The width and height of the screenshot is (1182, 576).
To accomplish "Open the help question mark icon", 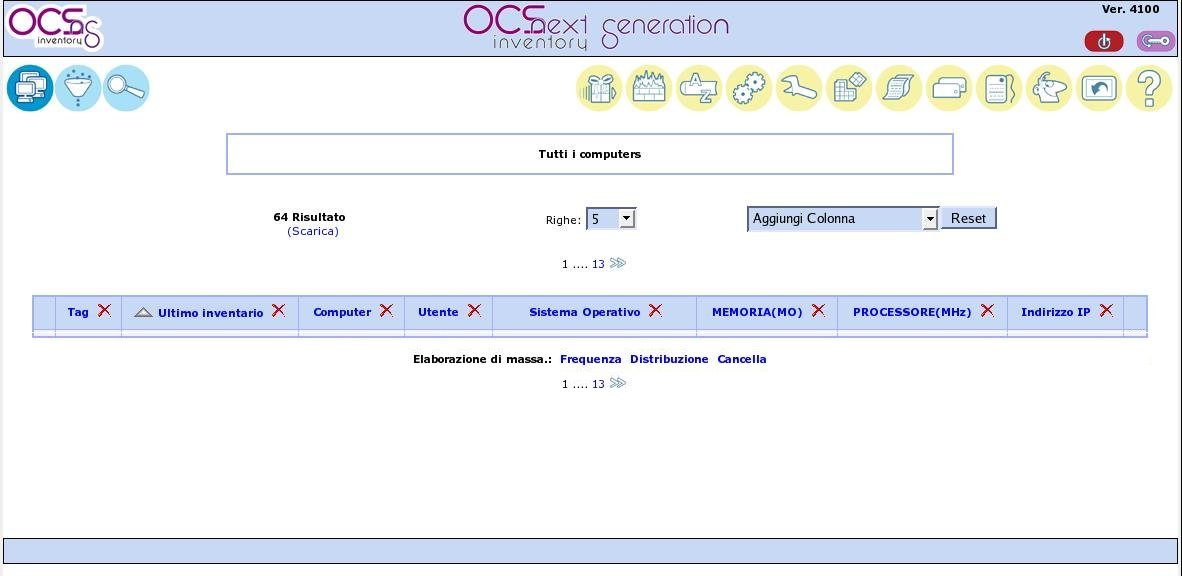I will click(x=1148, y=88).
